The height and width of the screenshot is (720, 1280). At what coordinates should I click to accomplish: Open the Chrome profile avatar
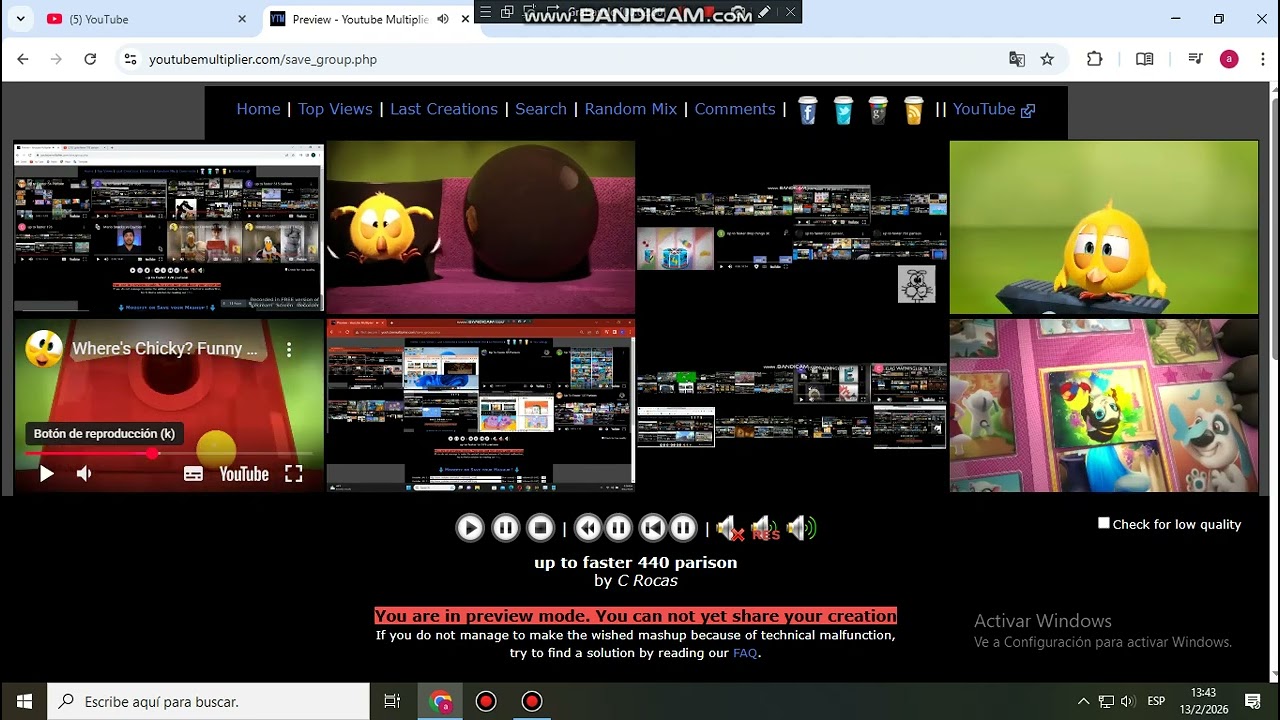click(x=1229, y=59)
